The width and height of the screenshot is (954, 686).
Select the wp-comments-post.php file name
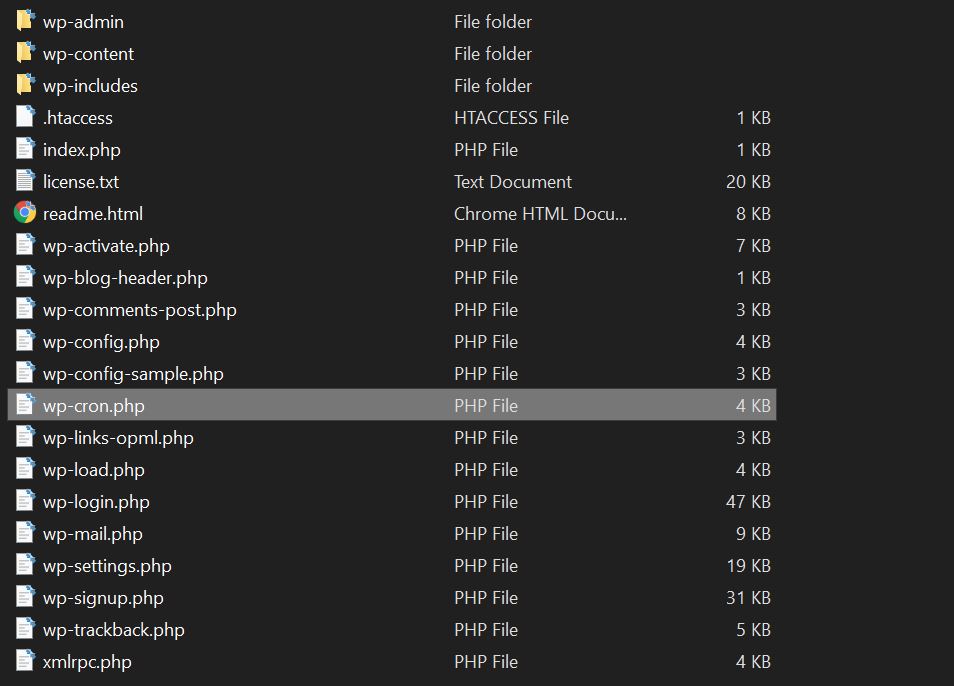click(139, 310)
